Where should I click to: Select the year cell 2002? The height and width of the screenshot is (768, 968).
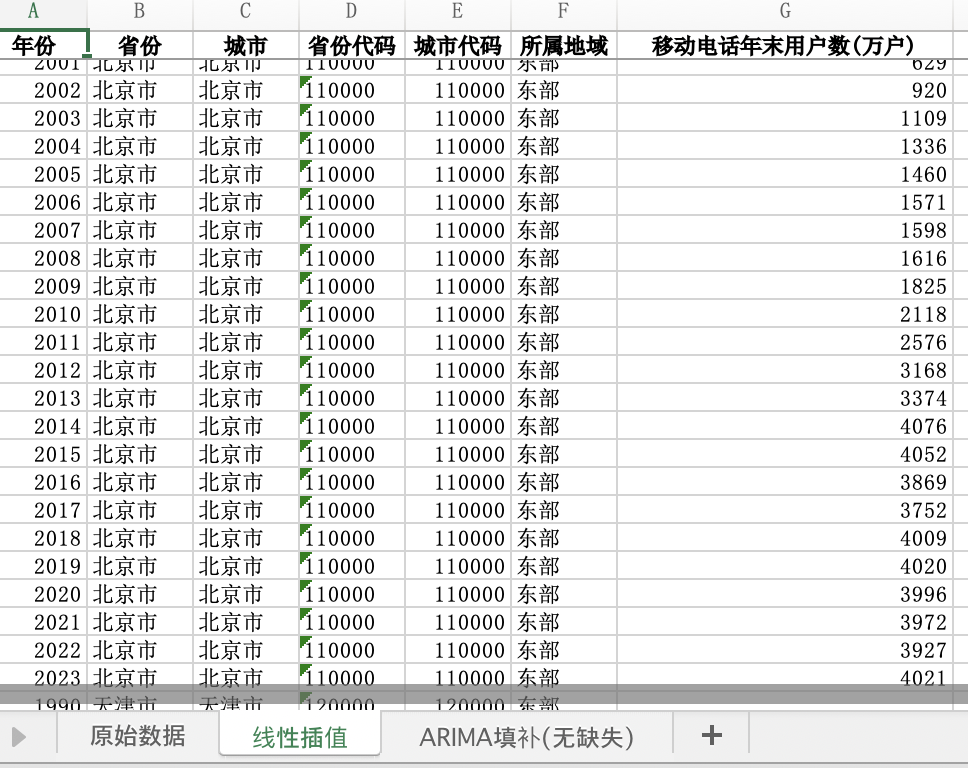coord(43,90)
